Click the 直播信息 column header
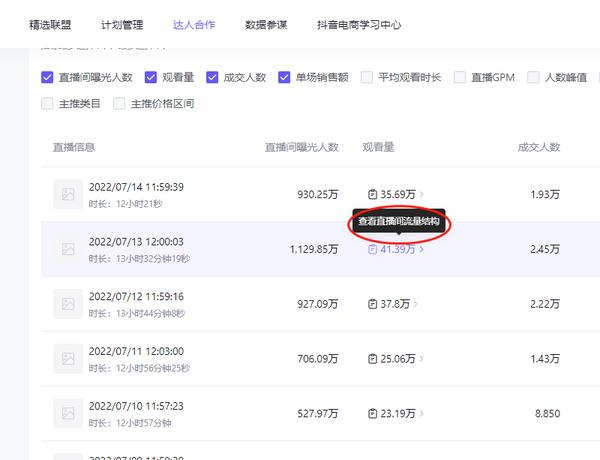 click(x=74, y=147)
